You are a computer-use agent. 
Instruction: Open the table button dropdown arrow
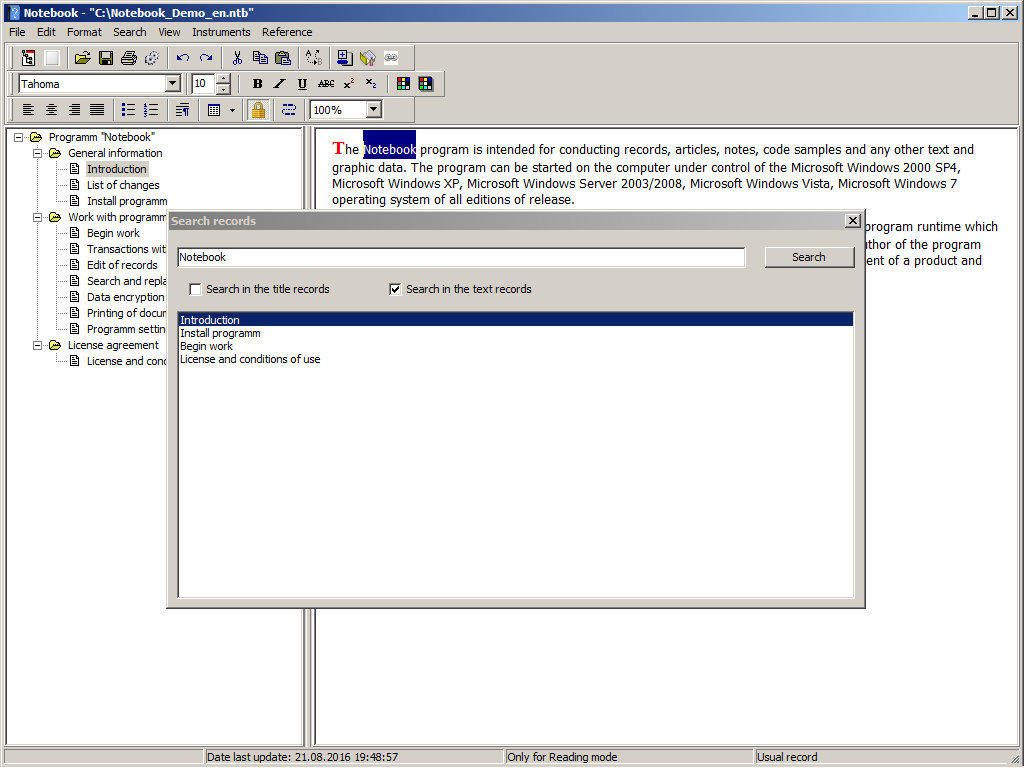pyautogui.click(x=232, y=110)
